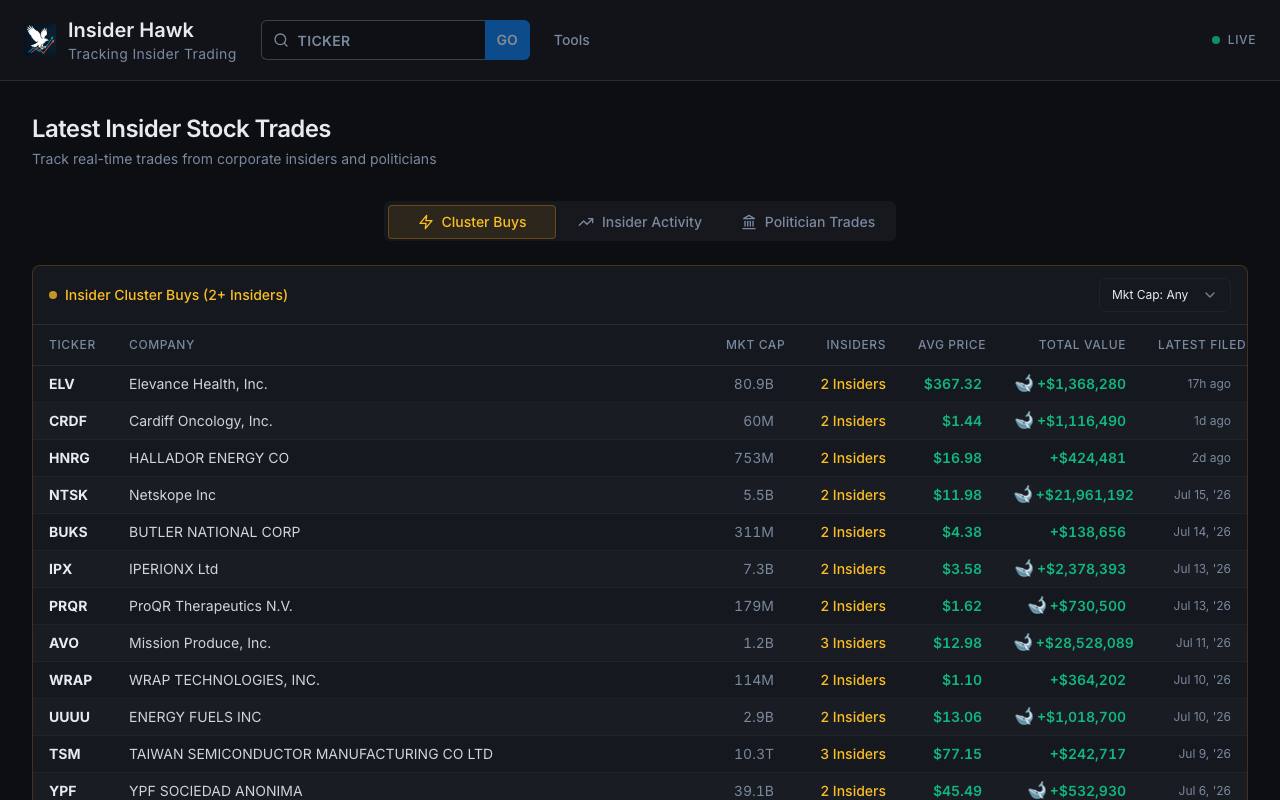Screen dimensions: 1280x800
Task: Click TAIWAN SEMICONDUCTOR MANUFACTURING CO LTD name
Action: tap(311, 754)
